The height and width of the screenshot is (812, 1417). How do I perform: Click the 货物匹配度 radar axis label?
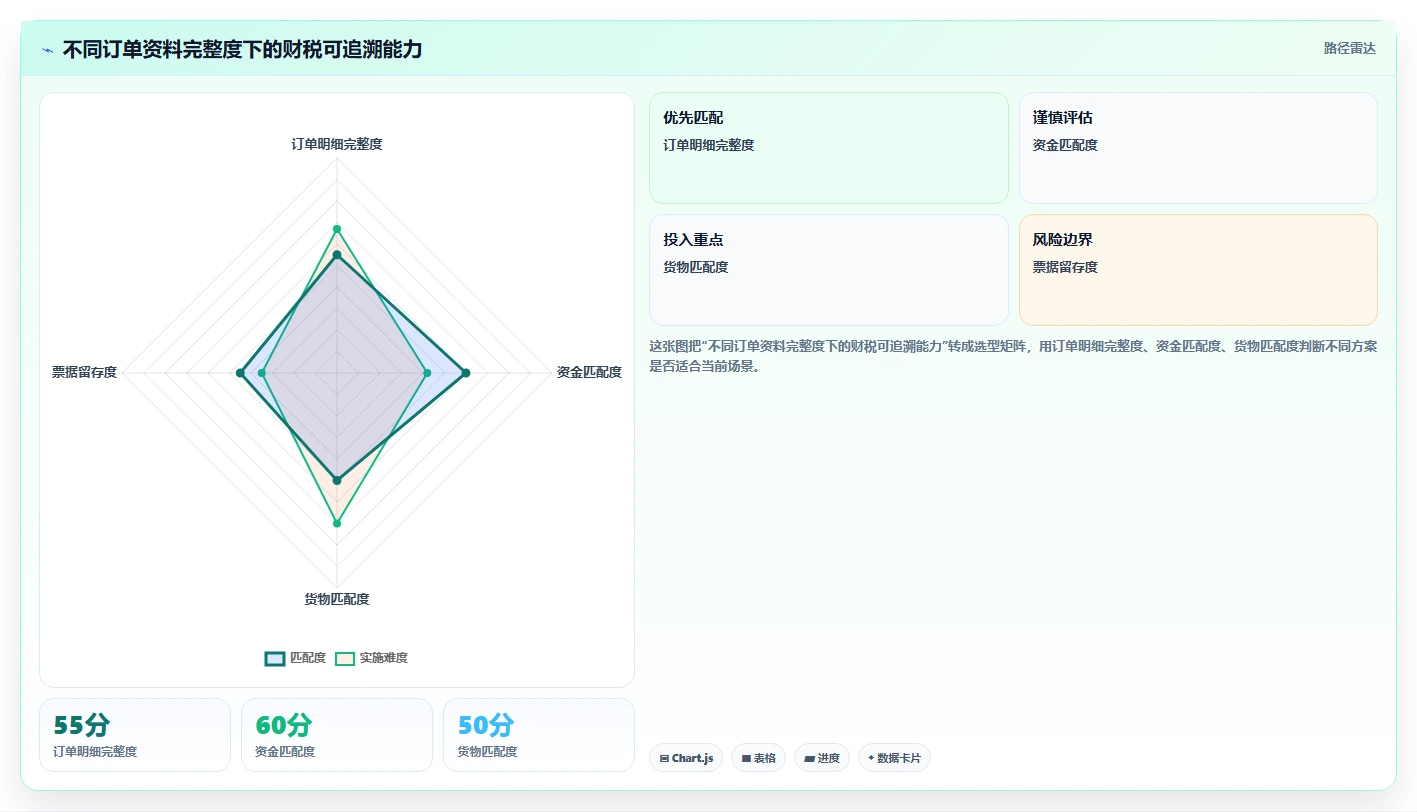point(337,599)
